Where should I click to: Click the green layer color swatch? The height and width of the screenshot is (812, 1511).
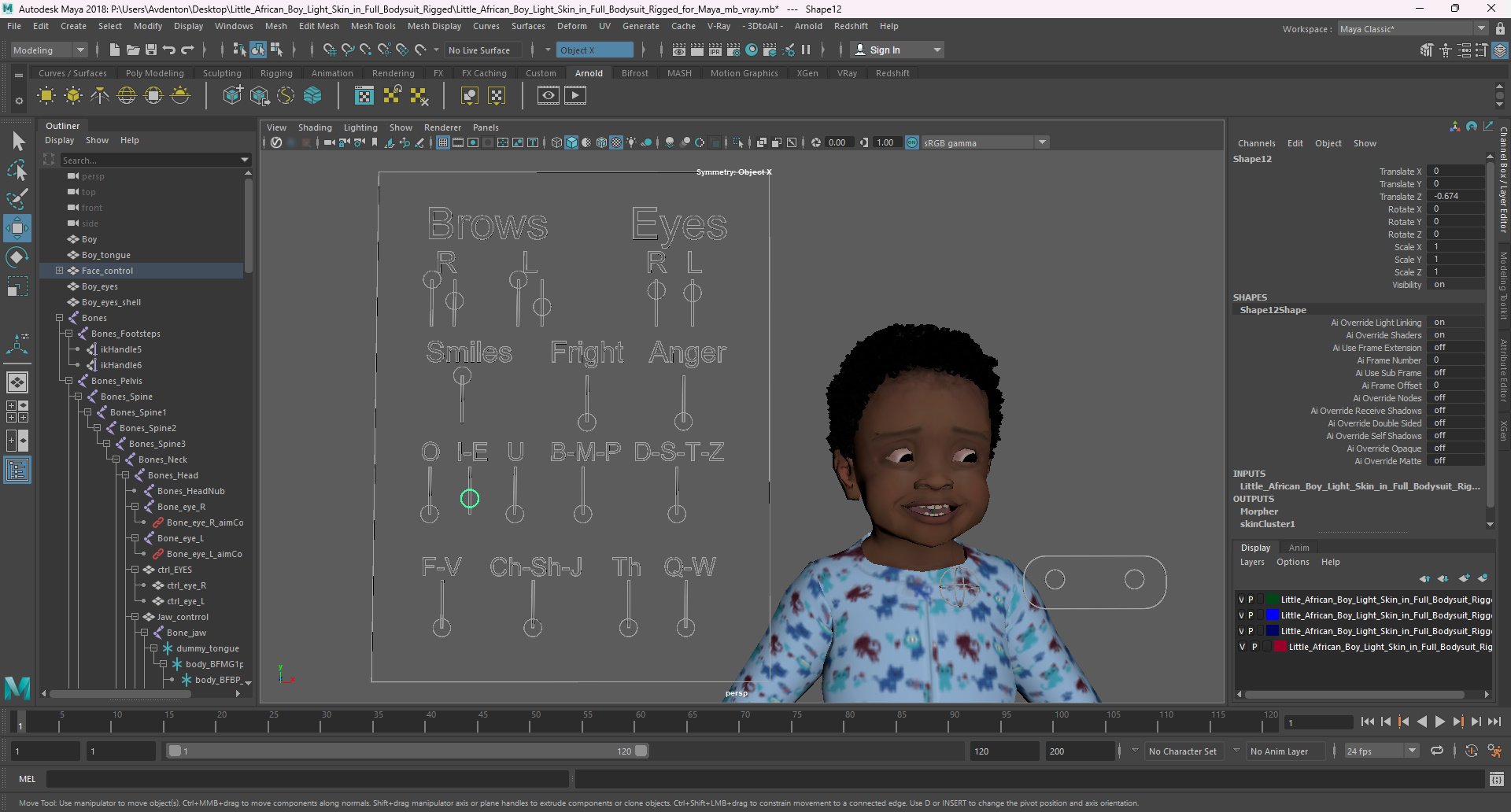tap(1273, 600)
